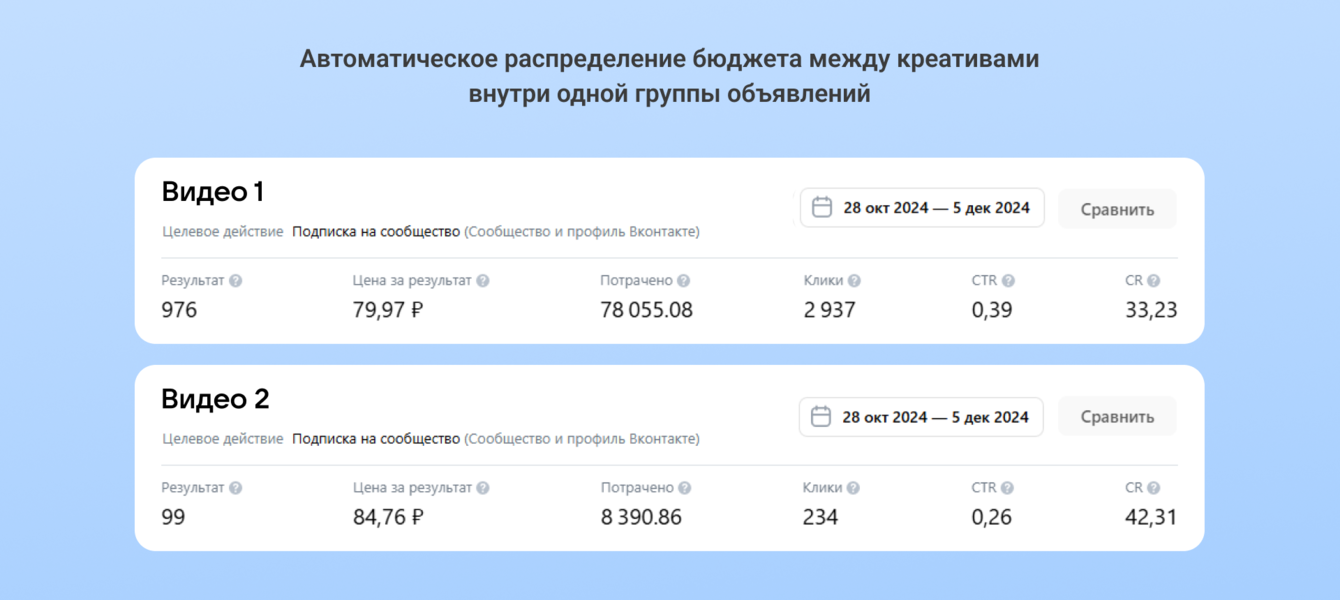Click Сравнить button in Видео 1 card

(1117, 209)
